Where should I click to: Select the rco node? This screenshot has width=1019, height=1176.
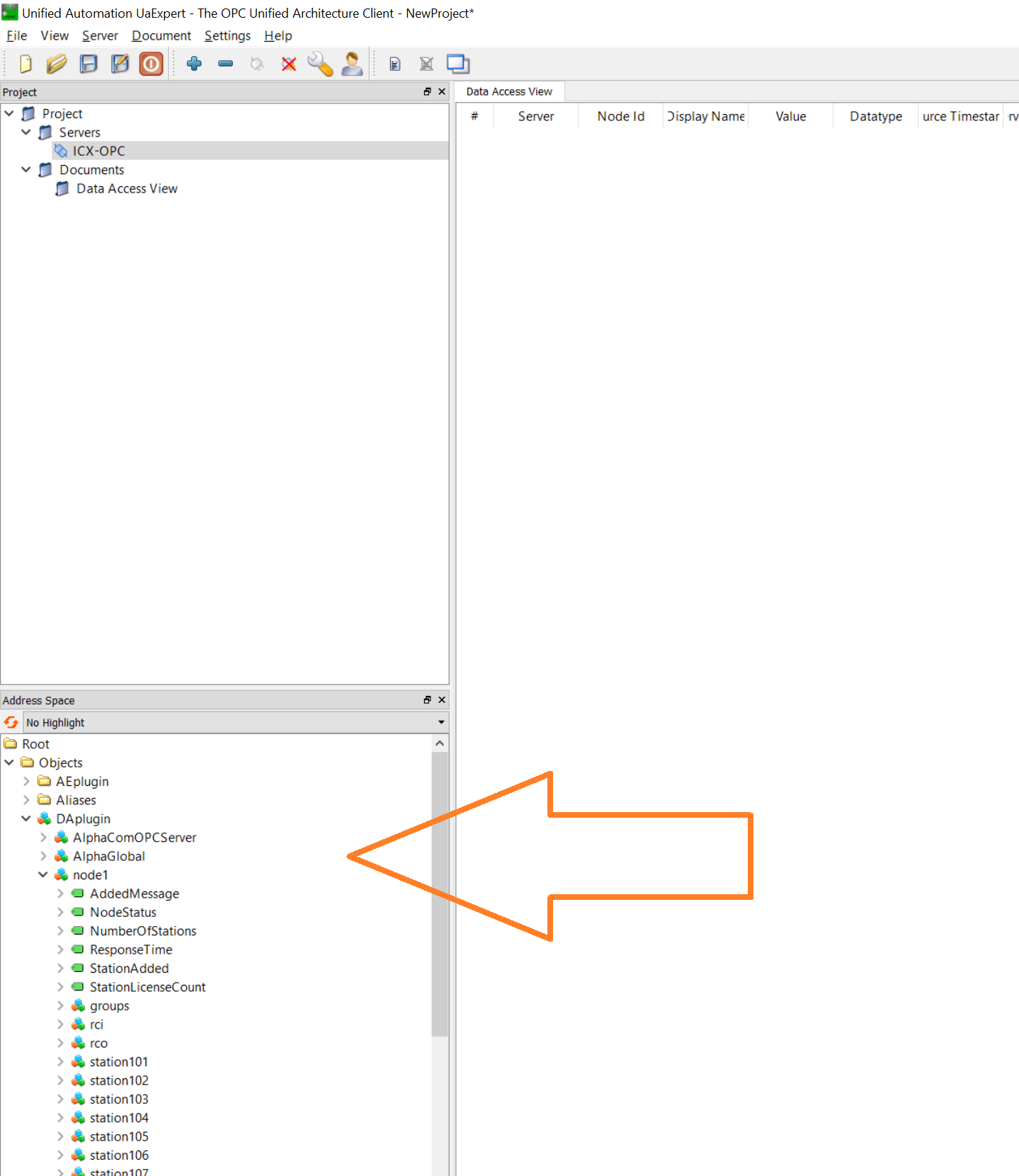coord(98,1043)
